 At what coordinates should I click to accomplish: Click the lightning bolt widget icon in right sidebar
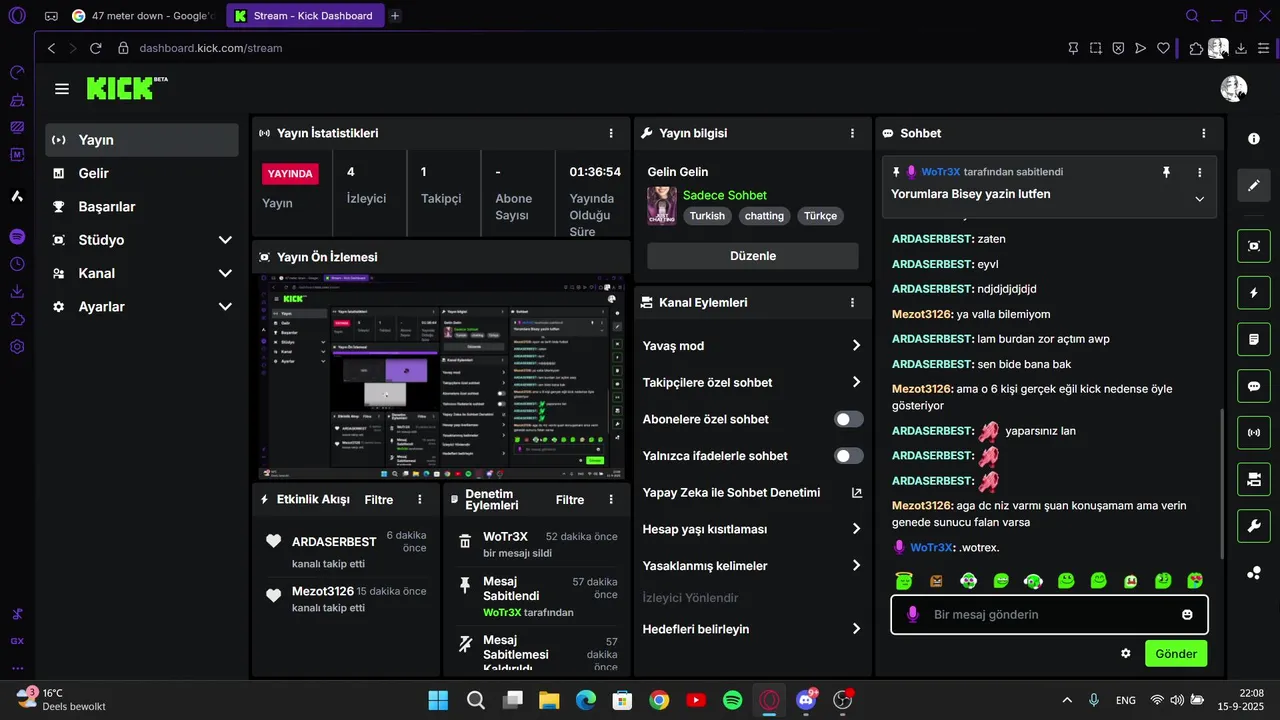[x=1254, y=293]
